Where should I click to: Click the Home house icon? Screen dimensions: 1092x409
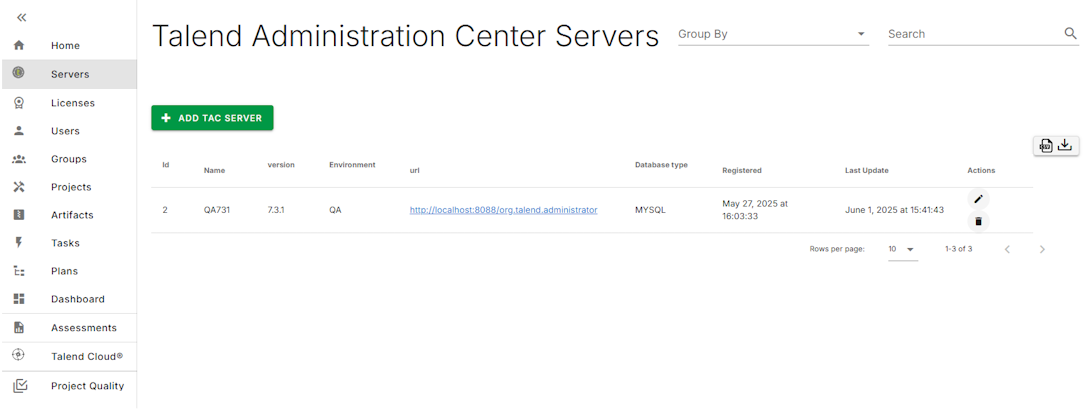pos(19,45)
